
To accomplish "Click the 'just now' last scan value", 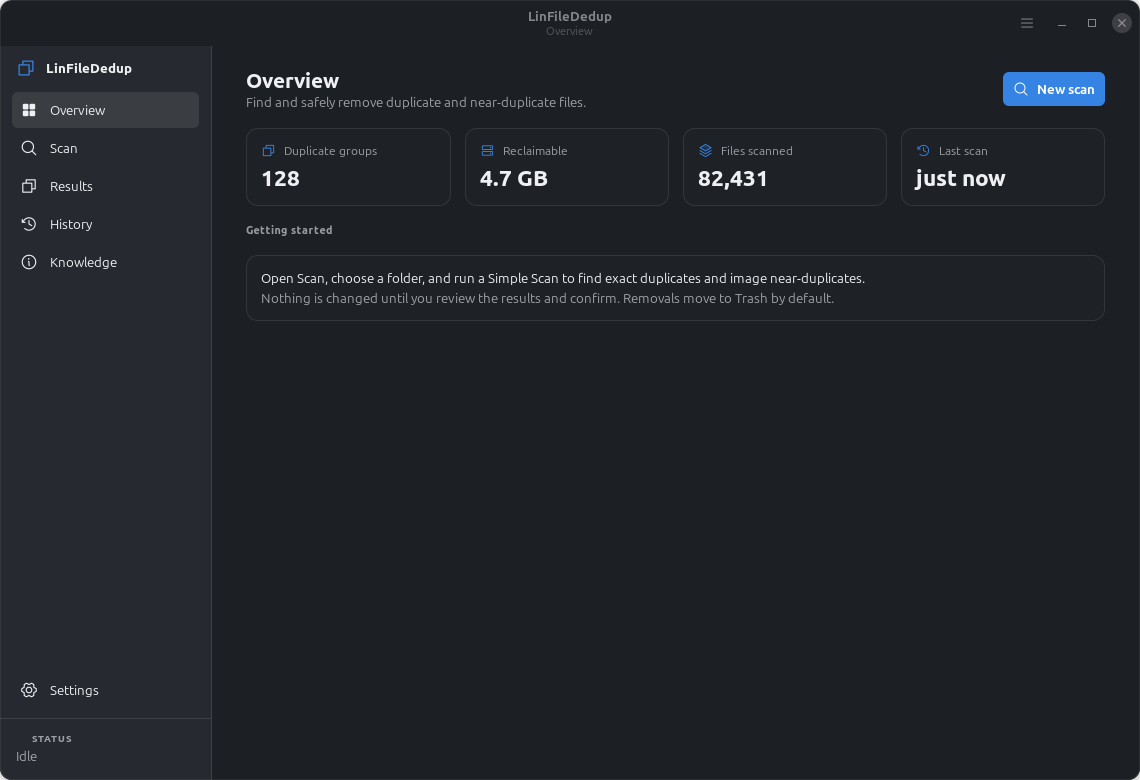I will pos(960,178).
